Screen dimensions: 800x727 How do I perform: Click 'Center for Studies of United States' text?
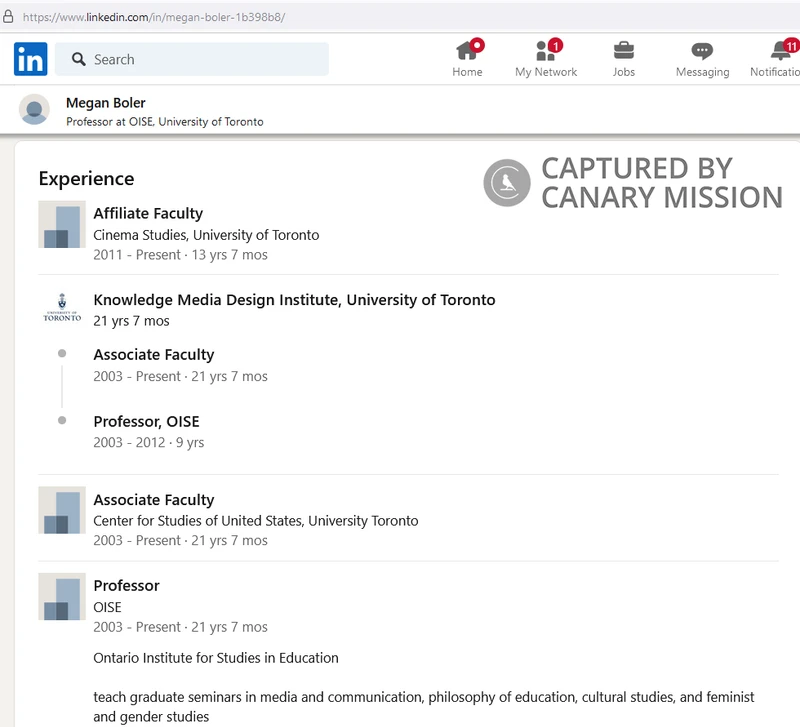(x=256, y=521)
